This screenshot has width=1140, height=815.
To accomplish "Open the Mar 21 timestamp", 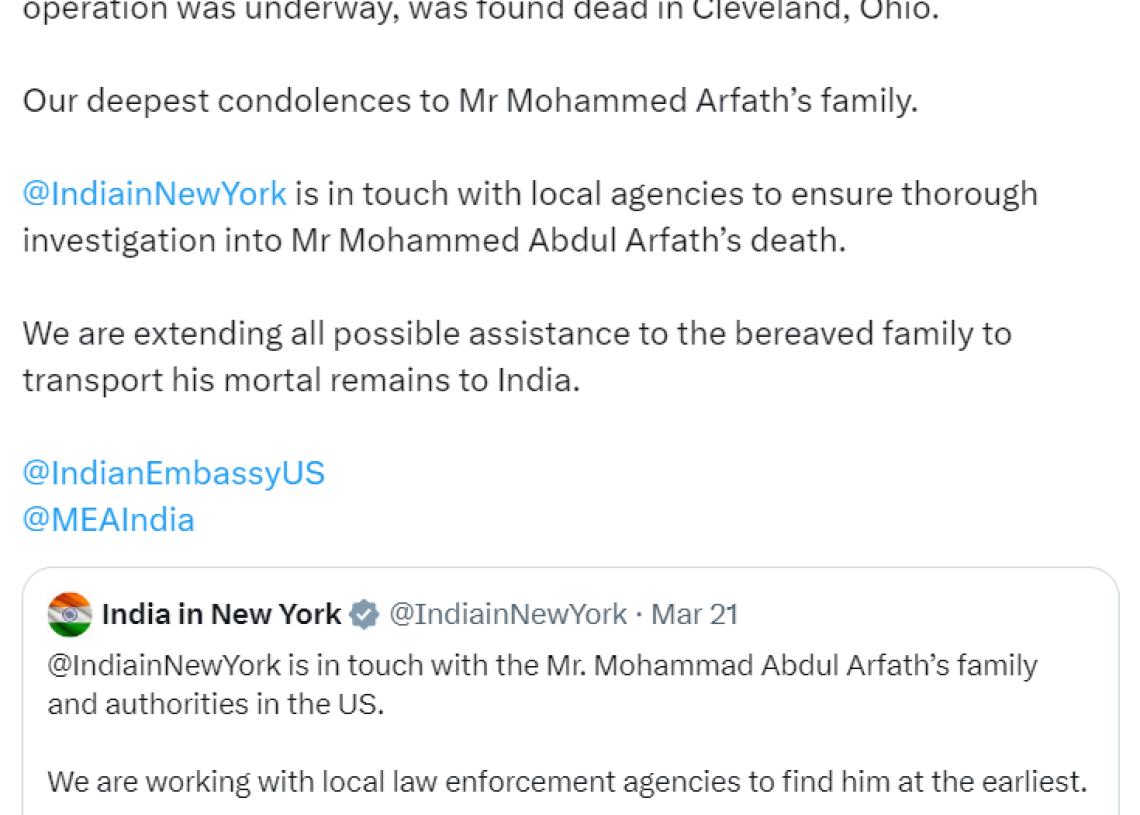I will tap(694, 614).
